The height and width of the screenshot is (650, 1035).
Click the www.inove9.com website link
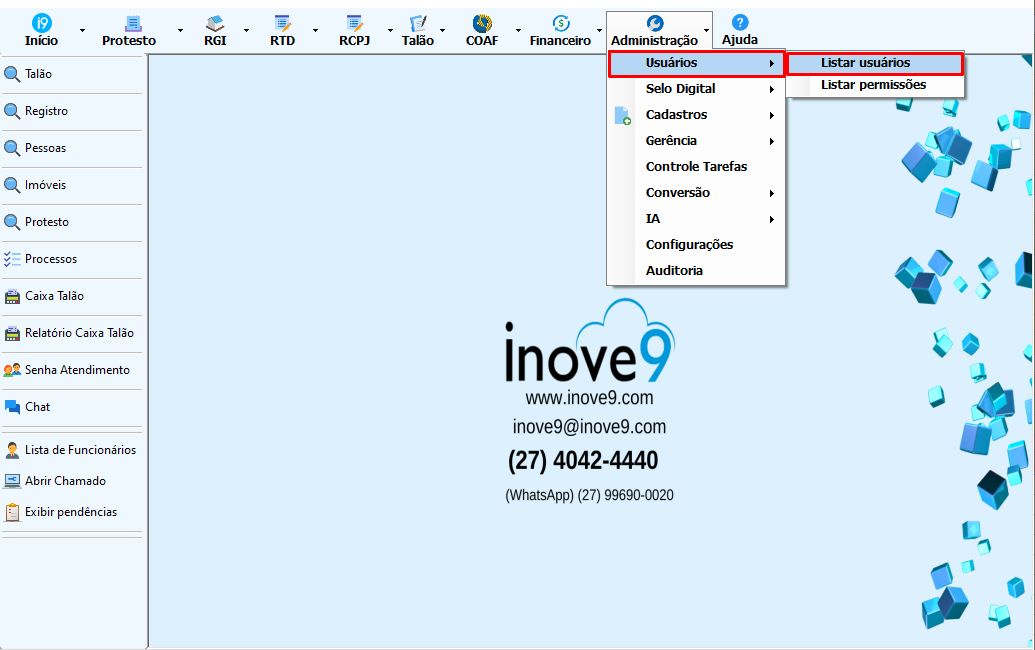point(589,398)
